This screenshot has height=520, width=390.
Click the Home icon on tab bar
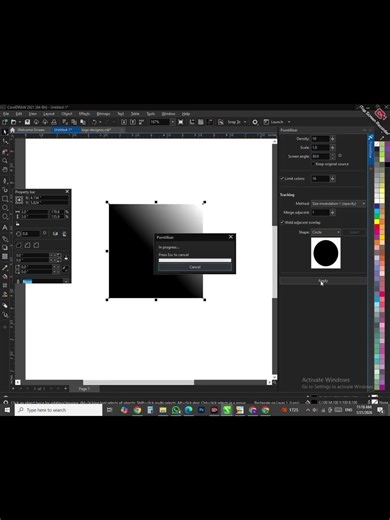pyautogui.click(x=12, y=130)
